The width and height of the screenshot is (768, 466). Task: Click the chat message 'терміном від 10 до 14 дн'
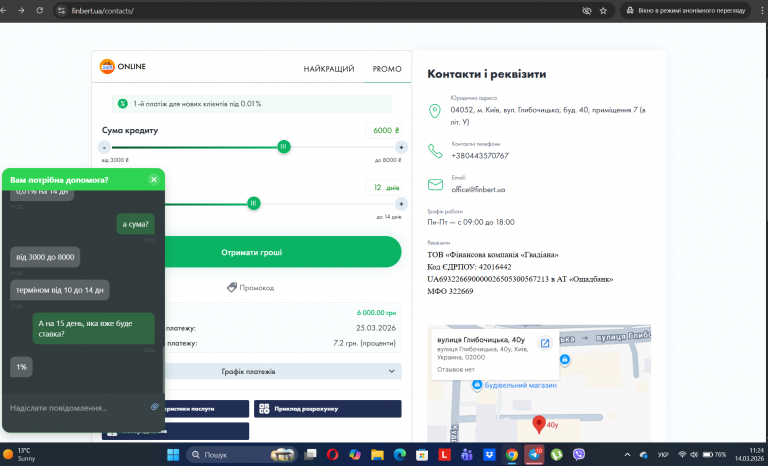pos(60,290)
